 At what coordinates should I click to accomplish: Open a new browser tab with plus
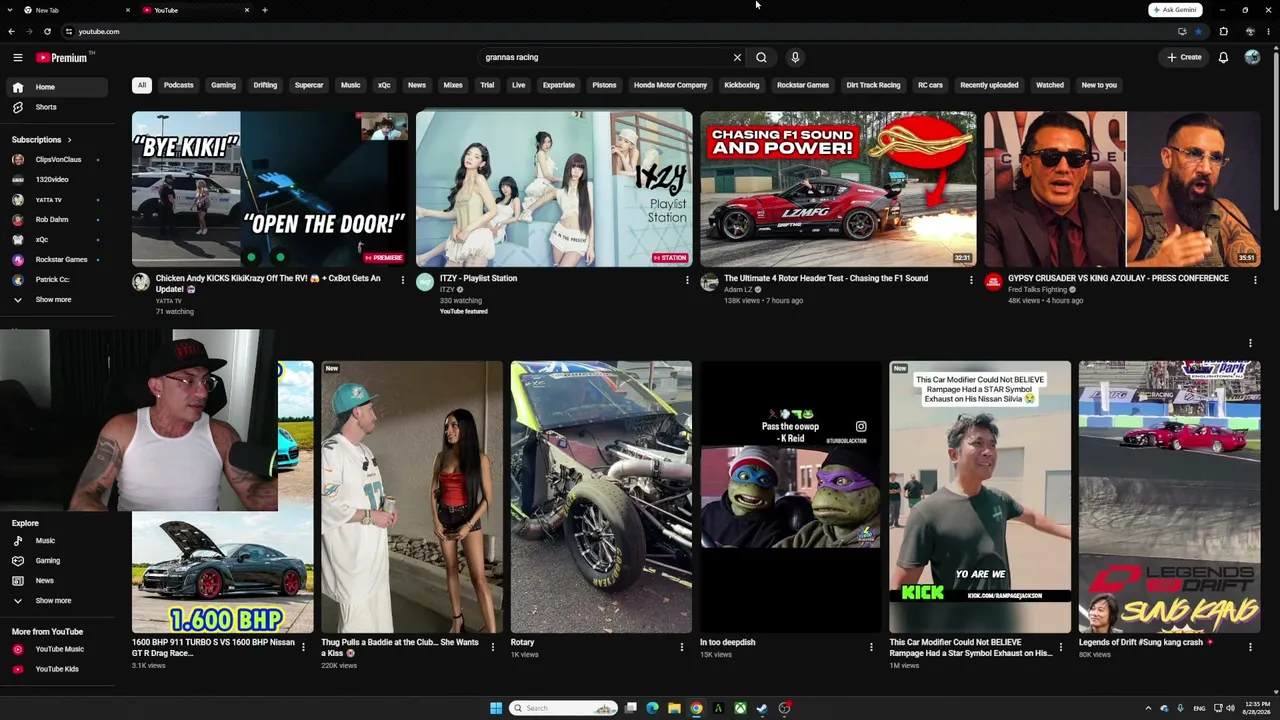point(264,10)
